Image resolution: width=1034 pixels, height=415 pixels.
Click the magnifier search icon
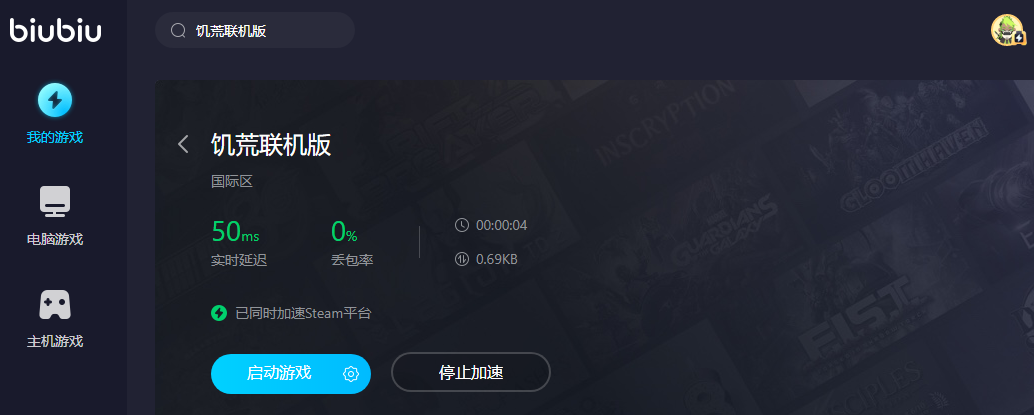point(178,30)
